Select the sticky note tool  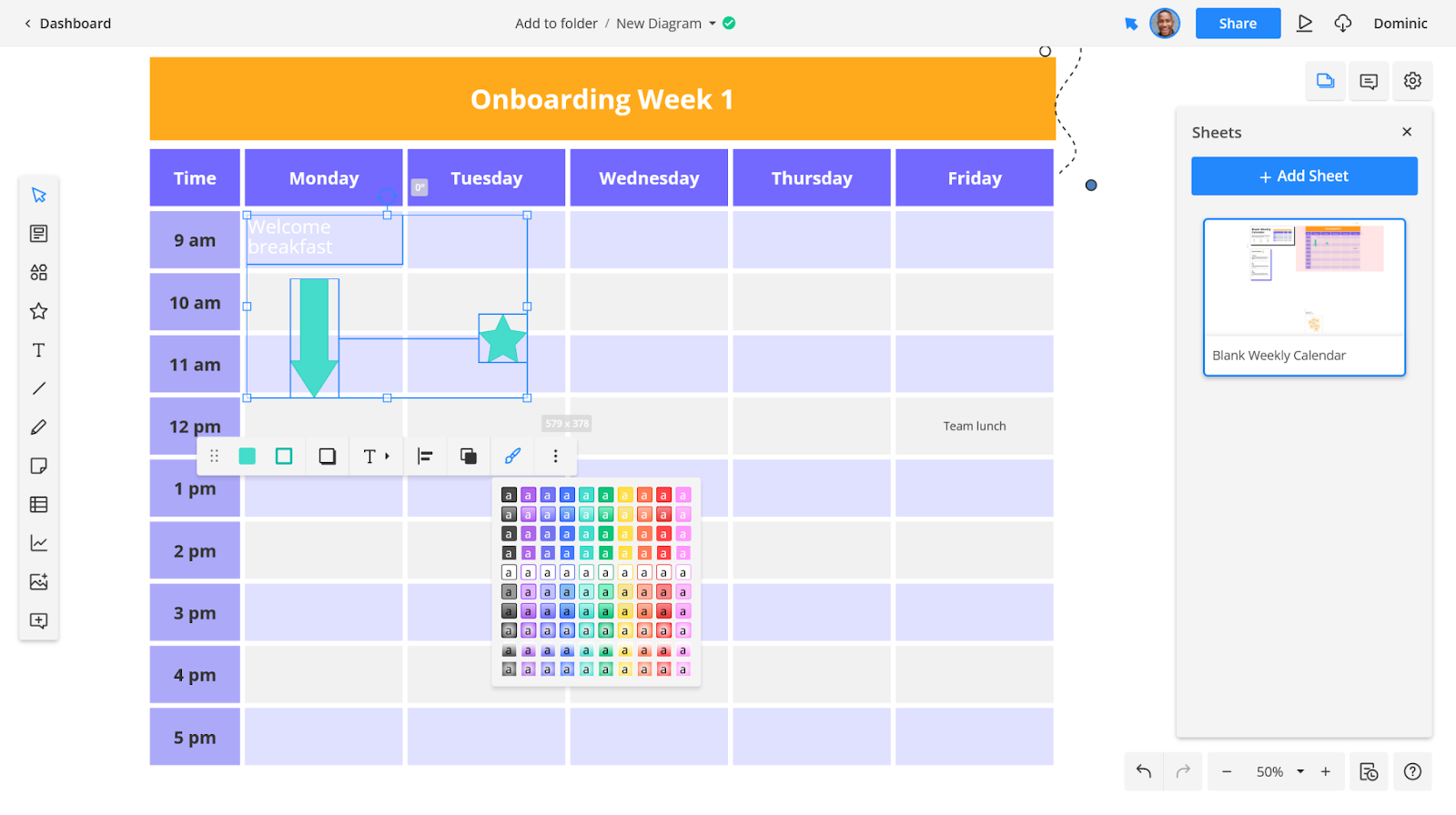tap(38, 466)
